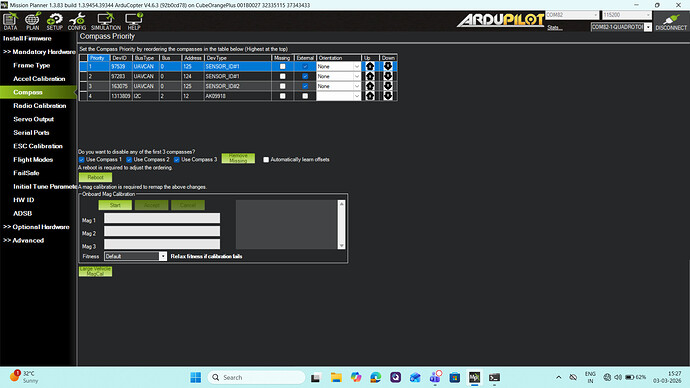Open Microsoft Teams taskbar icon
This screenshot has width=690, height=388.
click(x=435, y=377)
